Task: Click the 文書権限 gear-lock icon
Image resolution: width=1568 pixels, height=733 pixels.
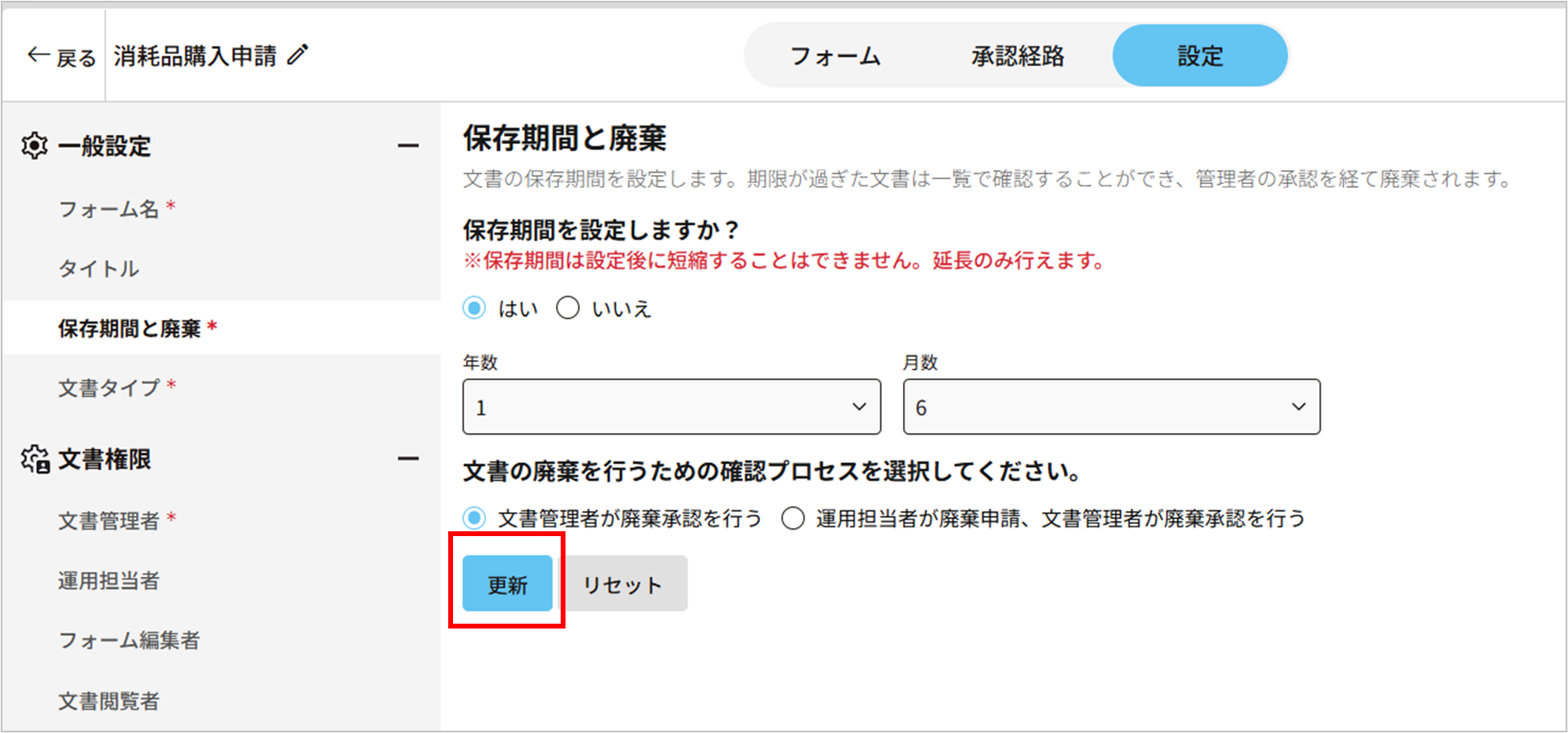Action: point(35,459)
